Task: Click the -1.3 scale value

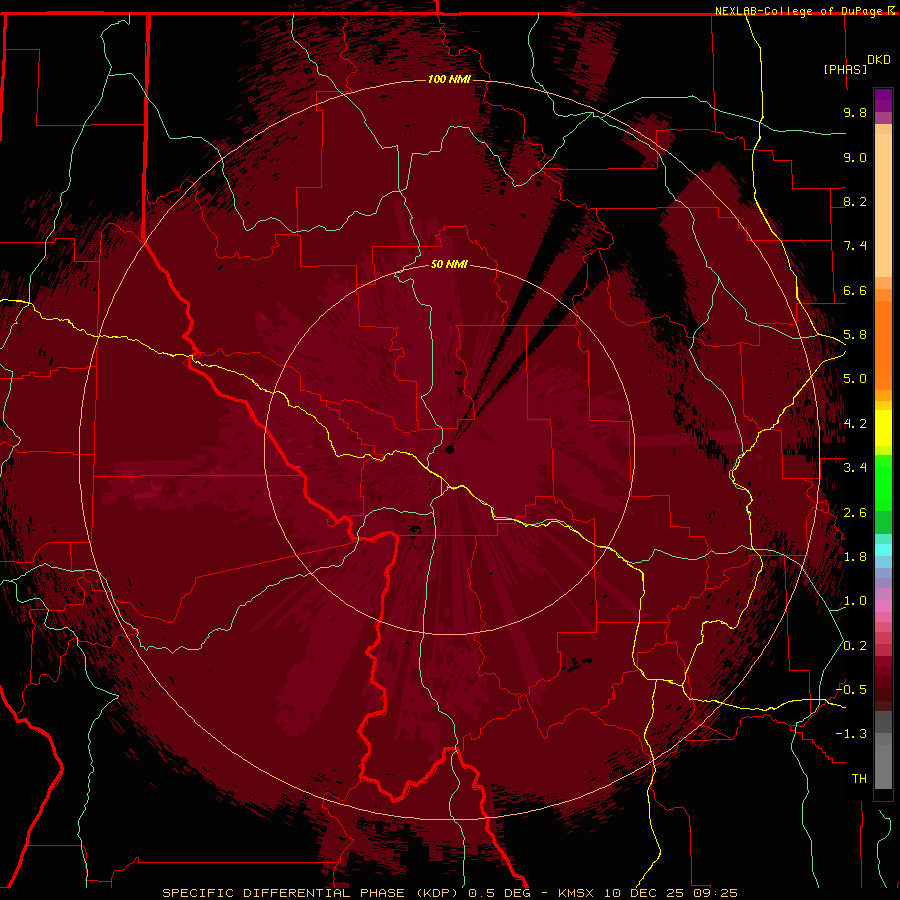Action: point(852,734)
